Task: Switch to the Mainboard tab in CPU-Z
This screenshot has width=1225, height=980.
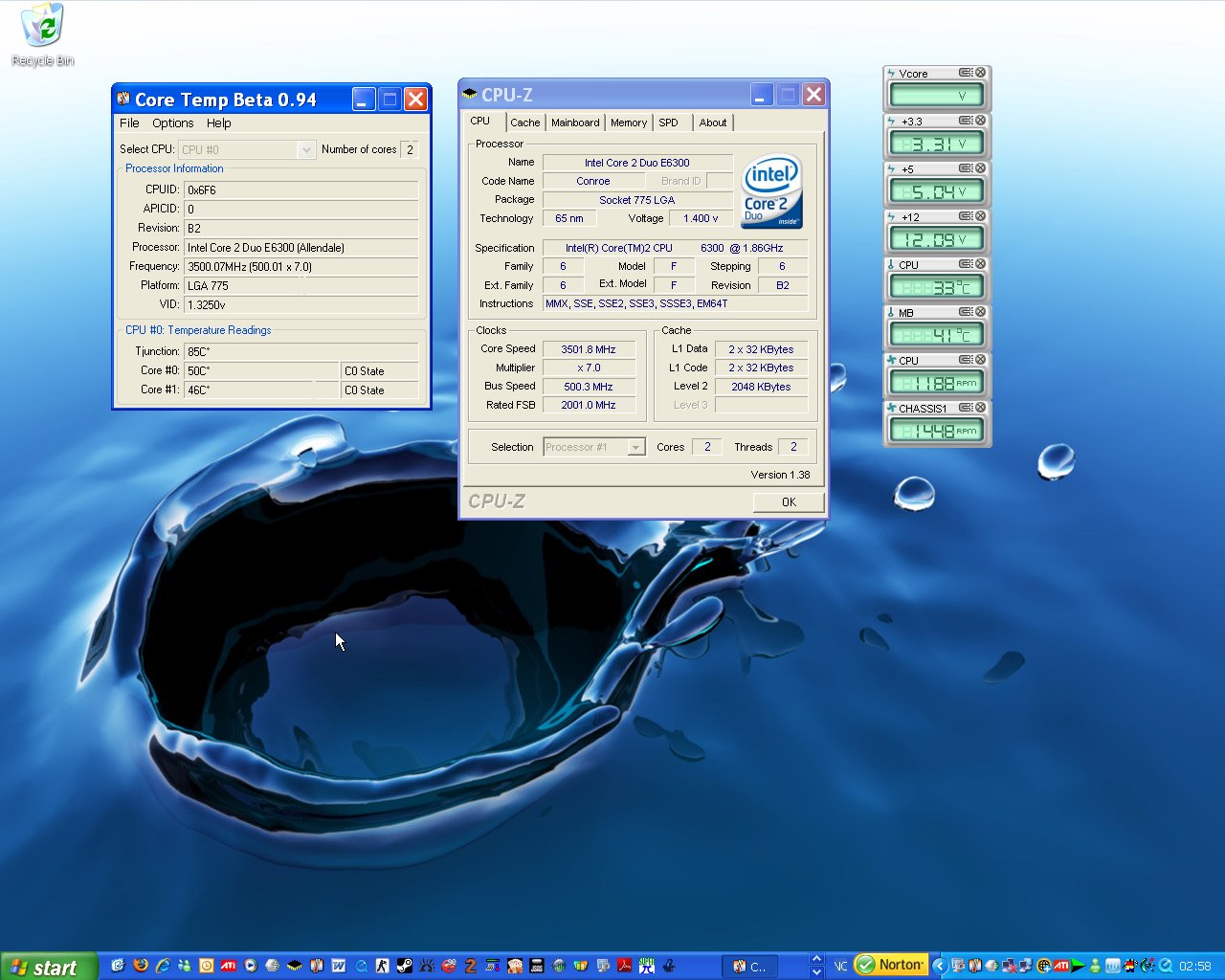Action: [575, 122]
